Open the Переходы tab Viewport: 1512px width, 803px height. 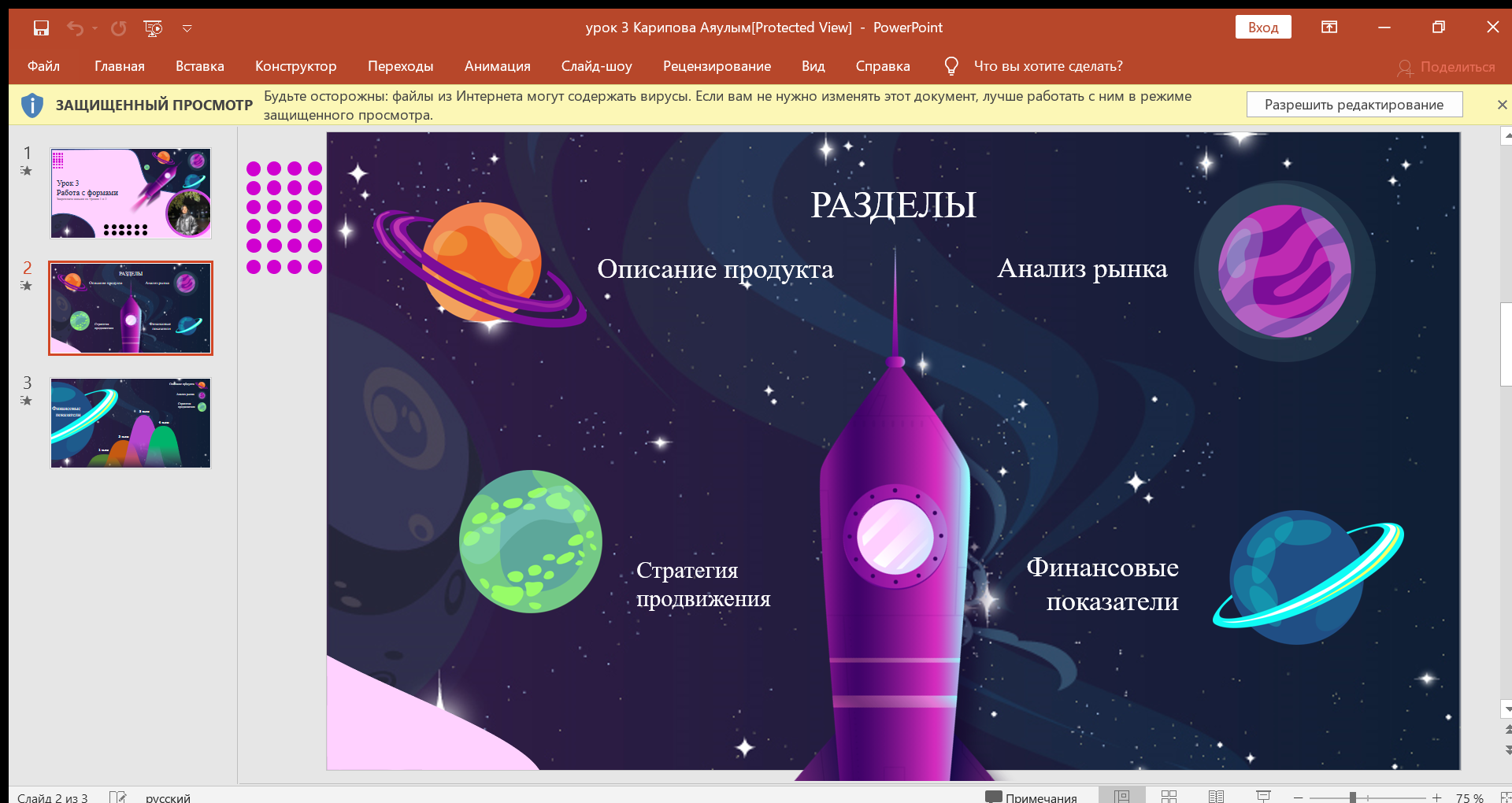(x=401, y=66)
